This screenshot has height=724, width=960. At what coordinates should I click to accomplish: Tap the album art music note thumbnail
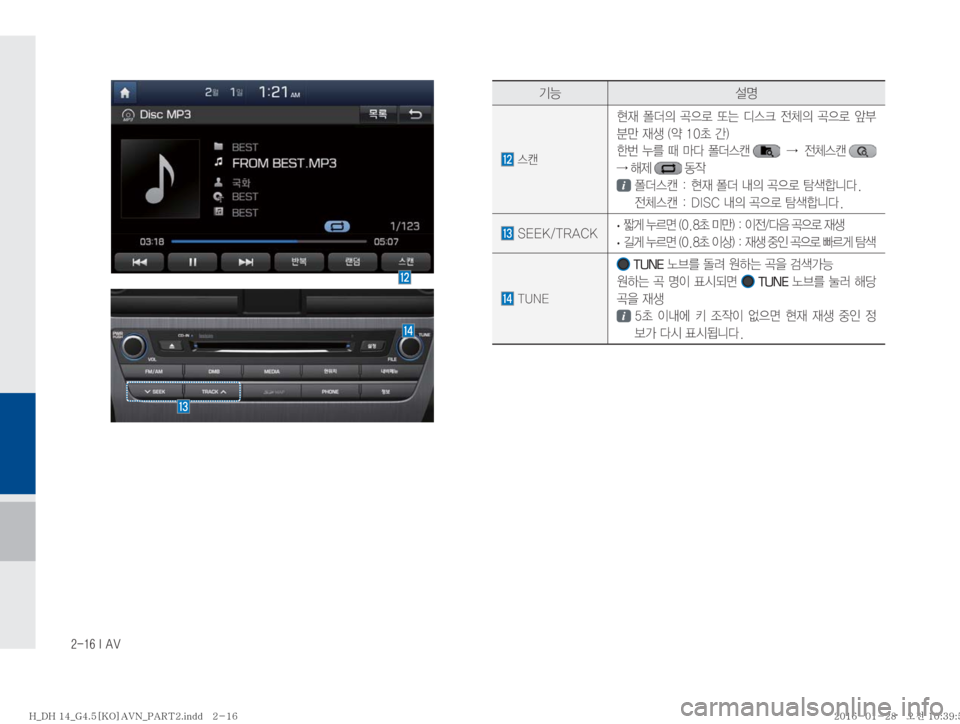coord(160,179)
